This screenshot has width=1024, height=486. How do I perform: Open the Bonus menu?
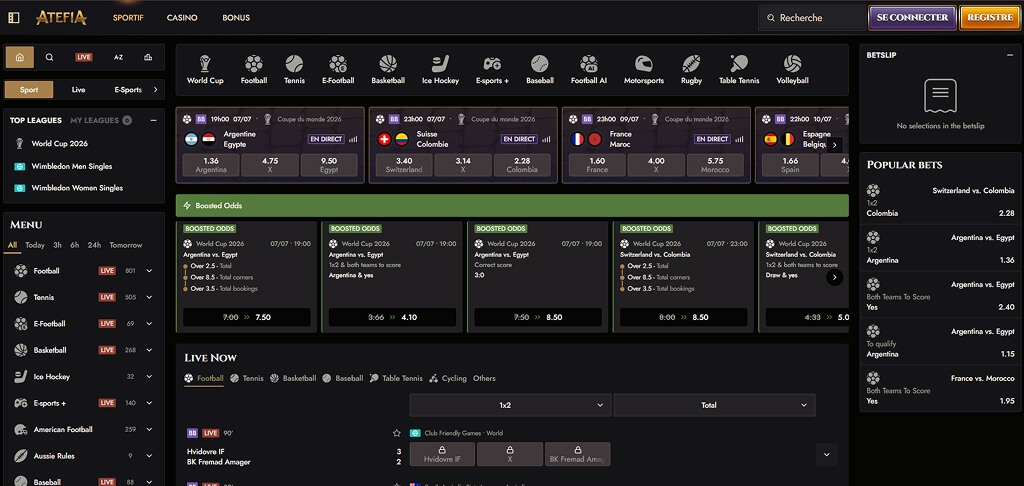click(236, 18)
